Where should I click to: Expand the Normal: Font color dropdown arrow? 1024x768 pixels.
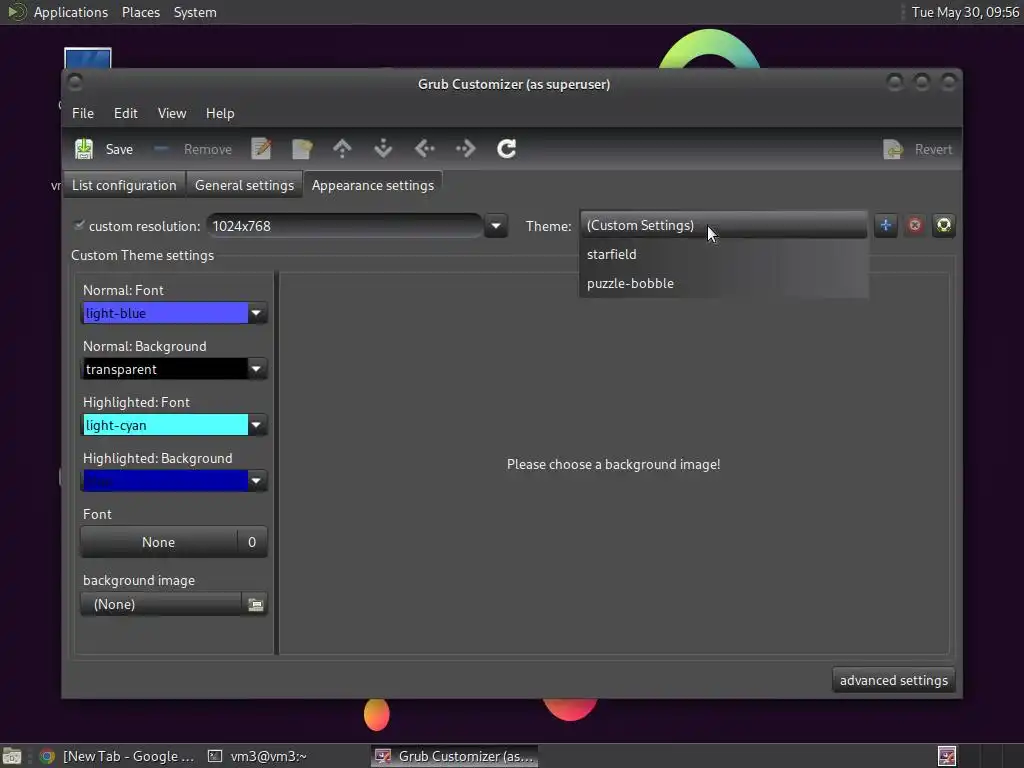256,313
